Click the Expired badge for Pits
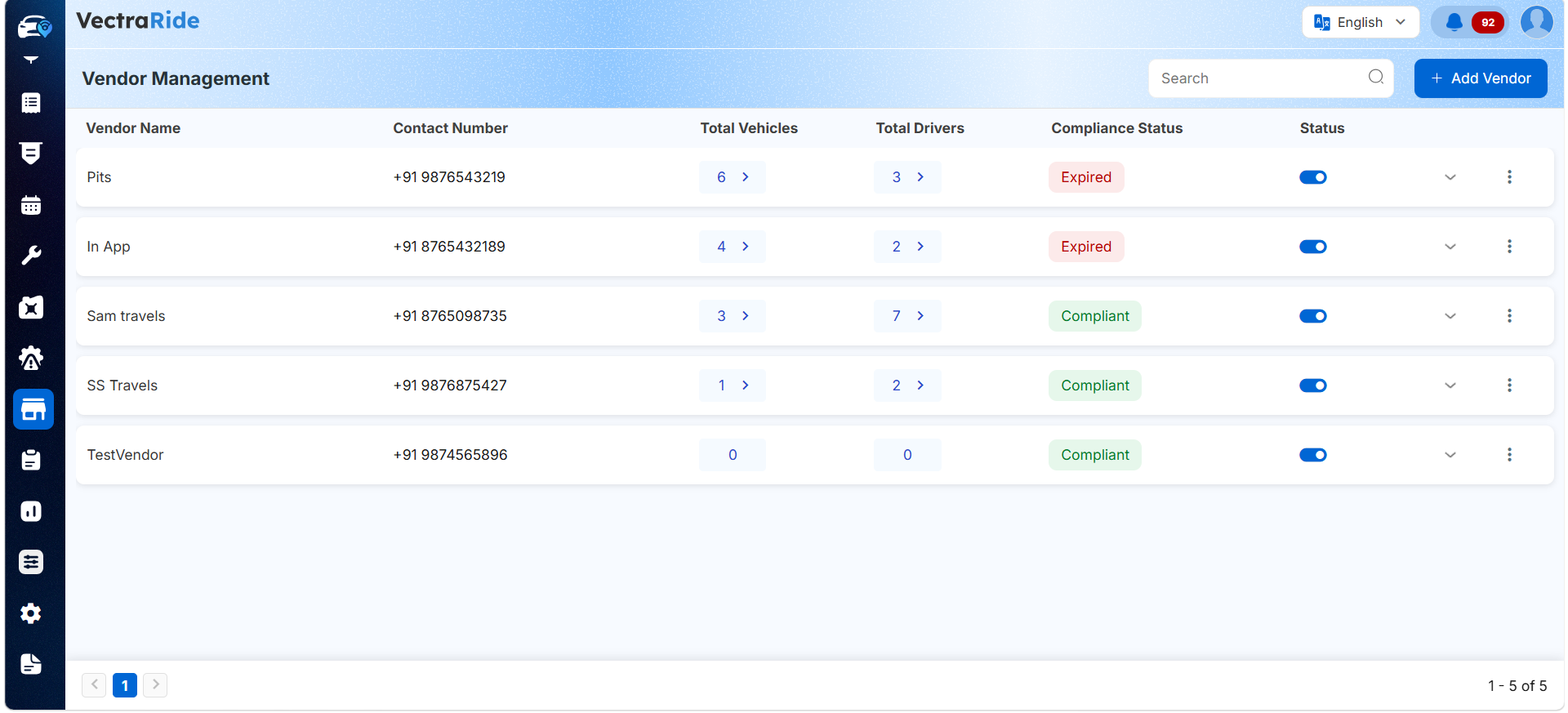 [1086, 177]
